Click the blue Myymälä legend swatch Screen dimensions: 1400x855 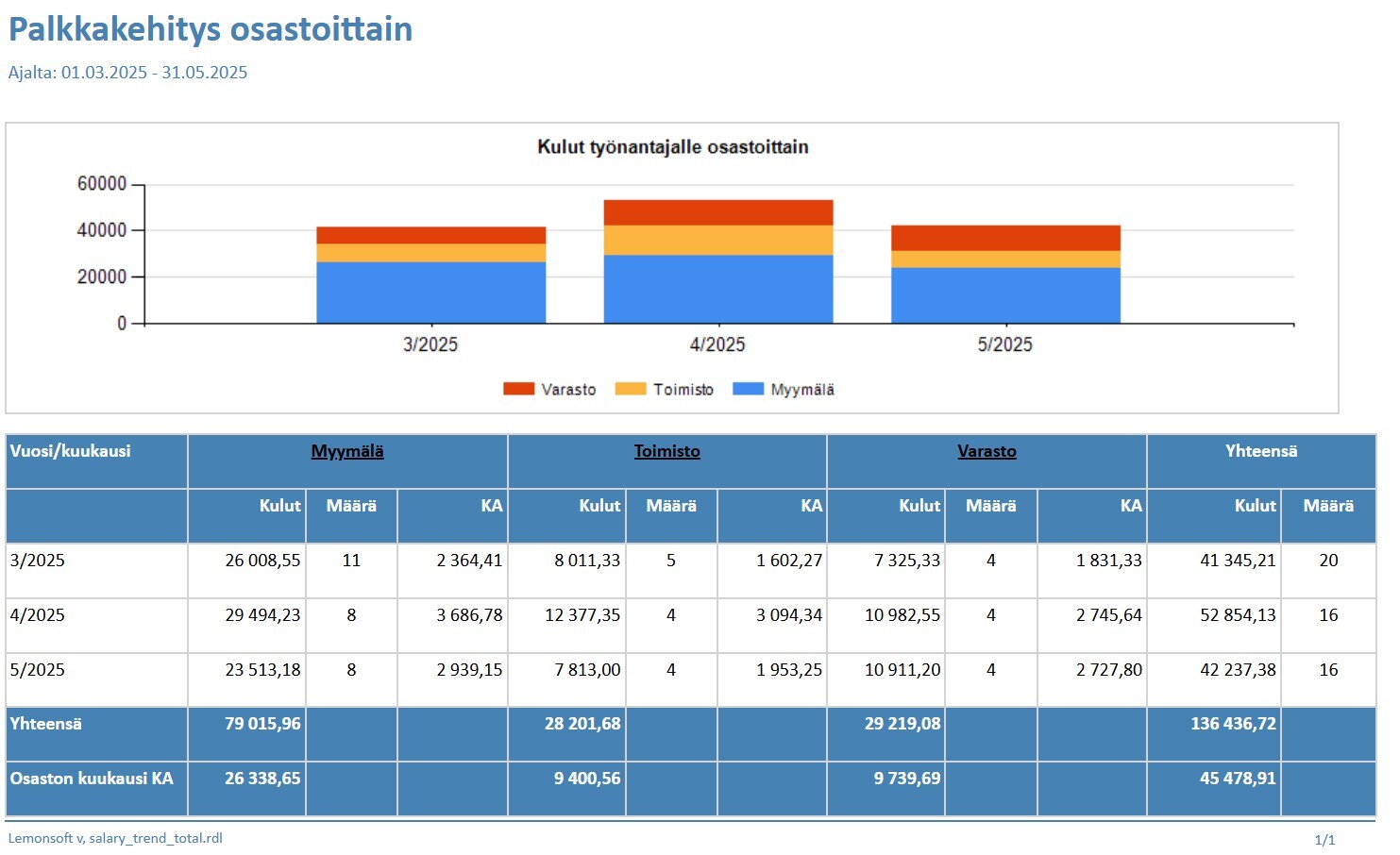pyautogui.click(x=748, y=389)
